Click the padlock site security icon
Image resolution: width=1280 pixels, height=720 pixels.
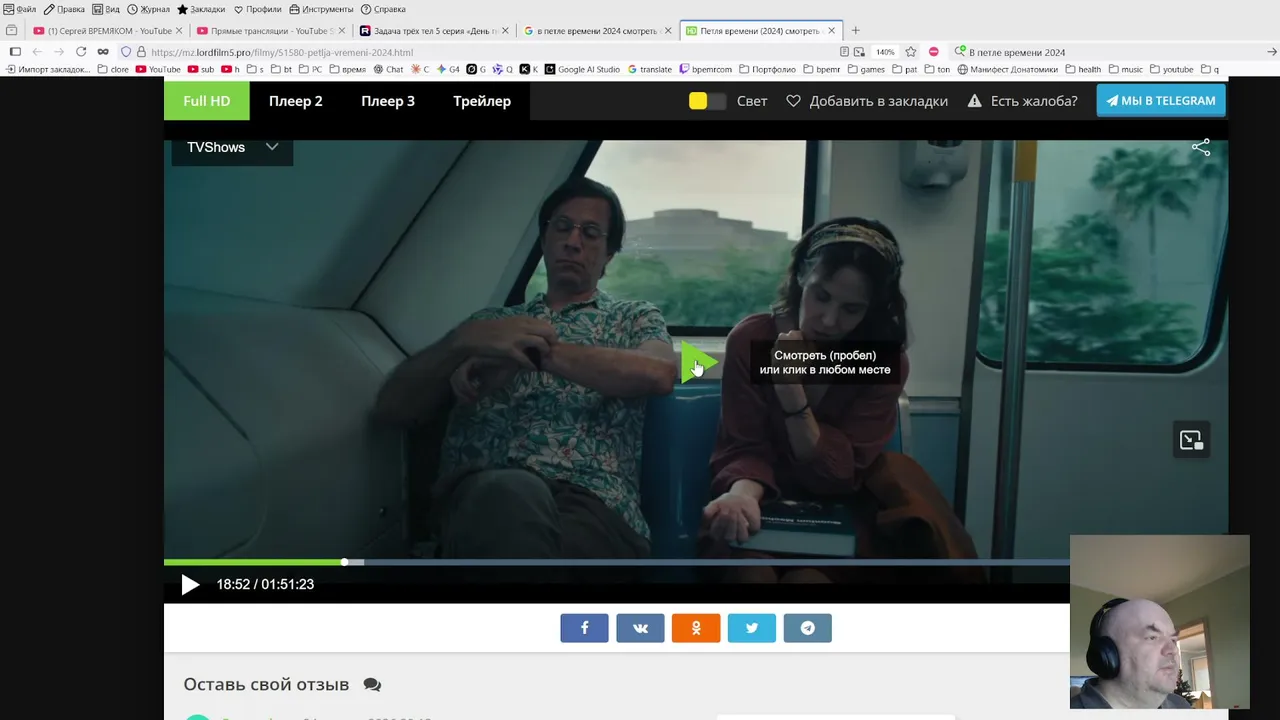(141, 52)
